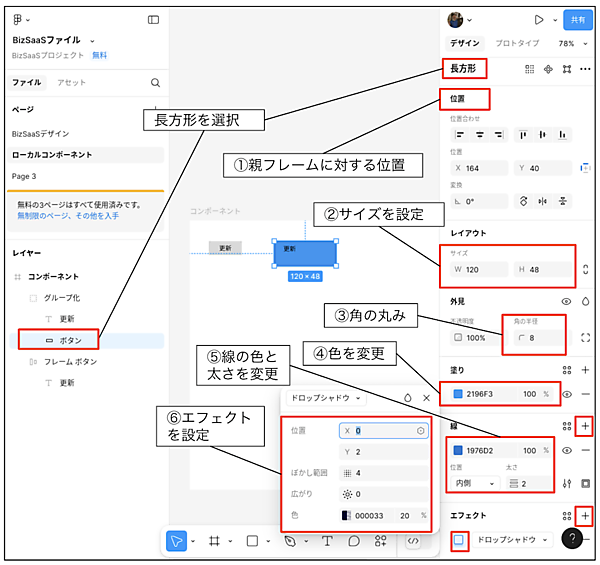This screenshot has width=600, height=565.
Task: Open the 78% zoom level dropdown
Action: (x=570, y=44)
